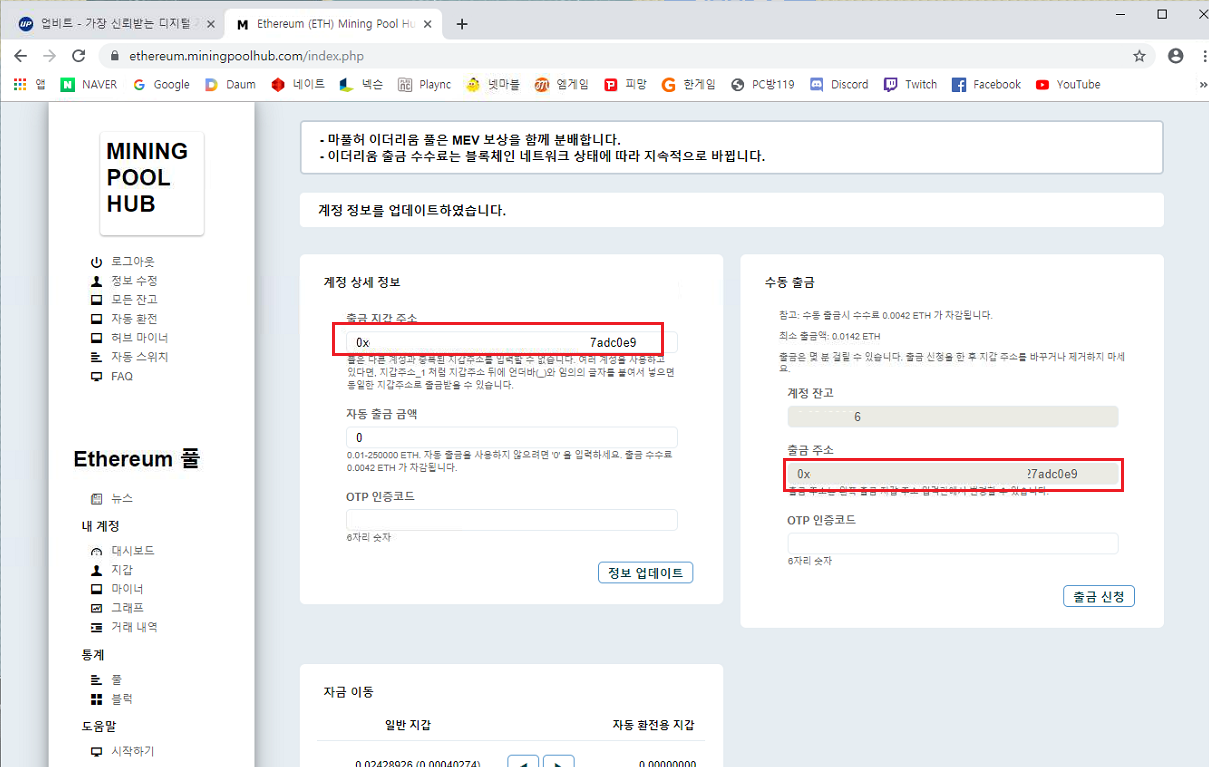This screenshot has height=767, width=1209.
Task: Click the 정보 업데이트 button
Action: pyautogui.click(x=645, y=573)
